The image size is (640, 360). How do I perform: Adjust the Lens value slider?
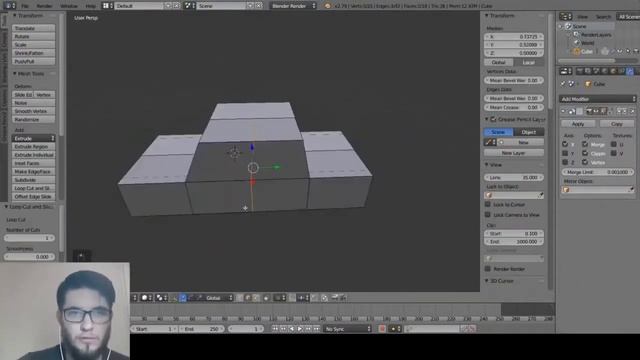pyautogui.click(x=514, y=178)
